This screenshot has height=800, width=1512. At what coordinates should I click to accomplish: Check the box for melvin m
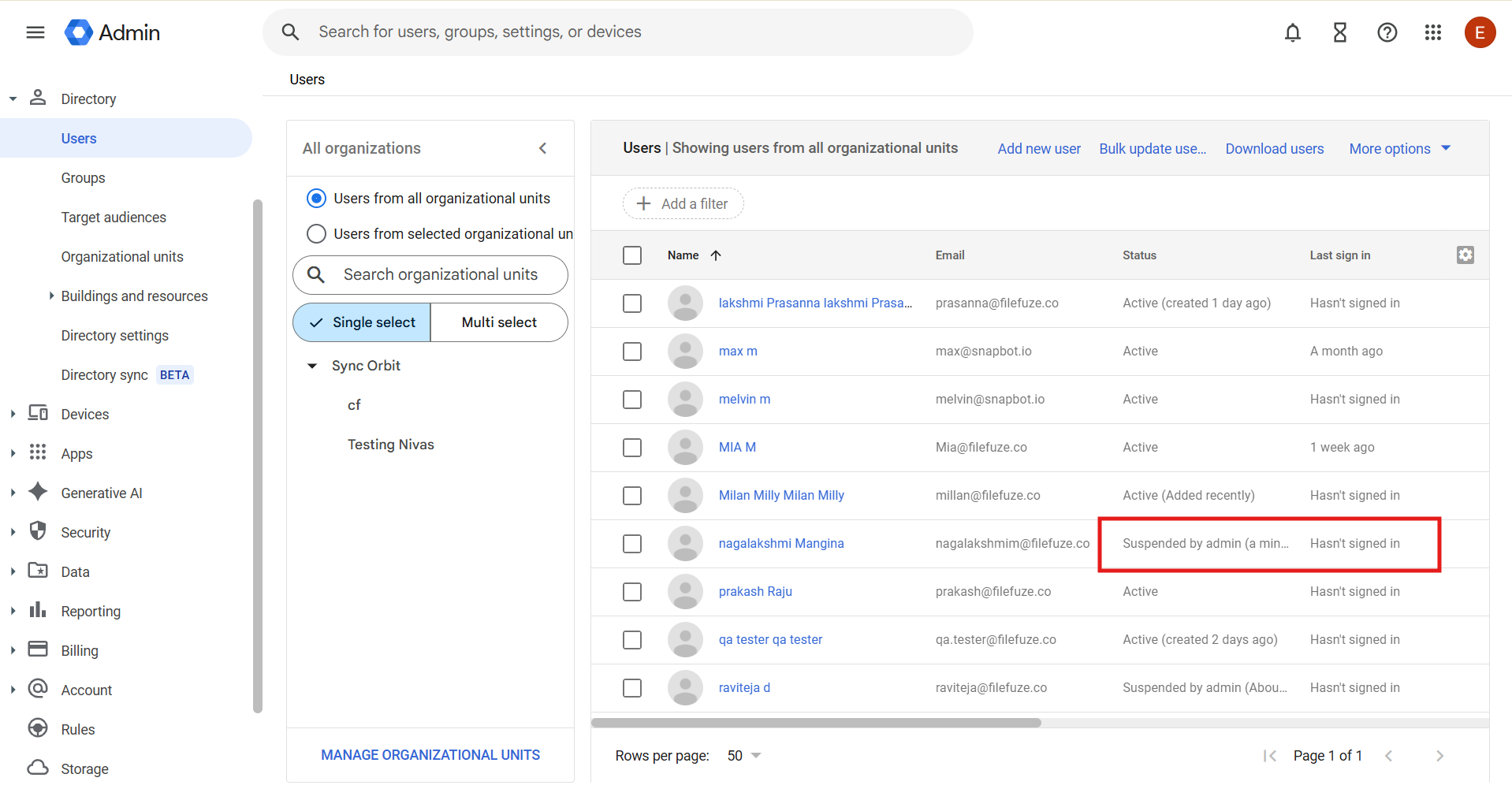coord(632,400)
